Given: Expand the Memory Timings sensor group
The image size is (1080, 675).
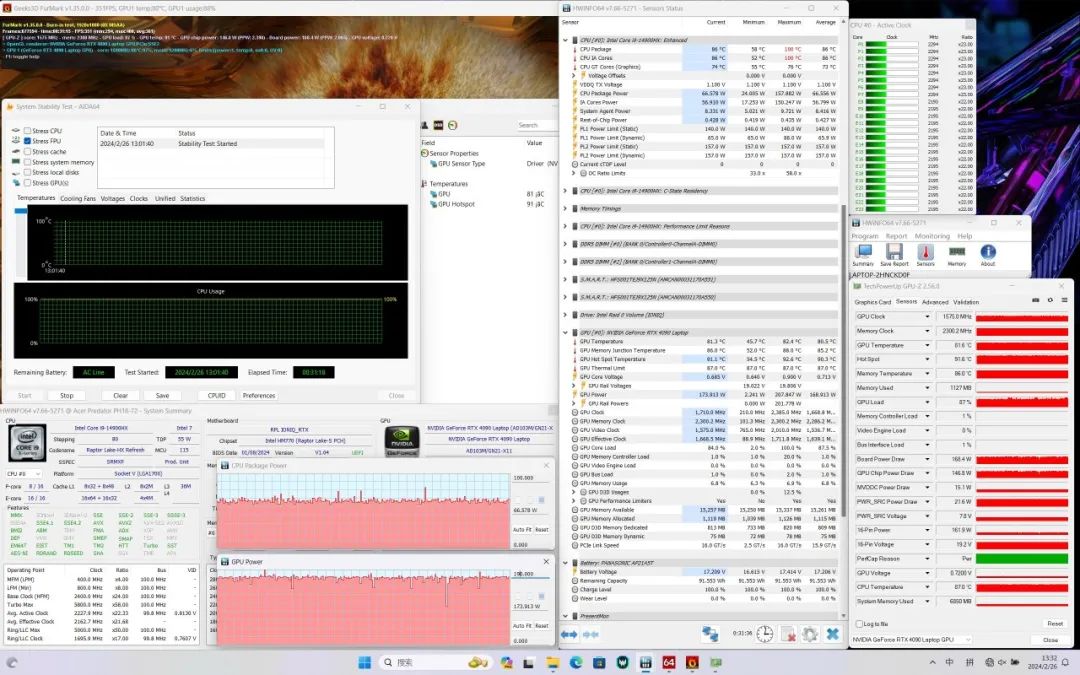Looking at the screenshot, I should click(x=565, y=208).
